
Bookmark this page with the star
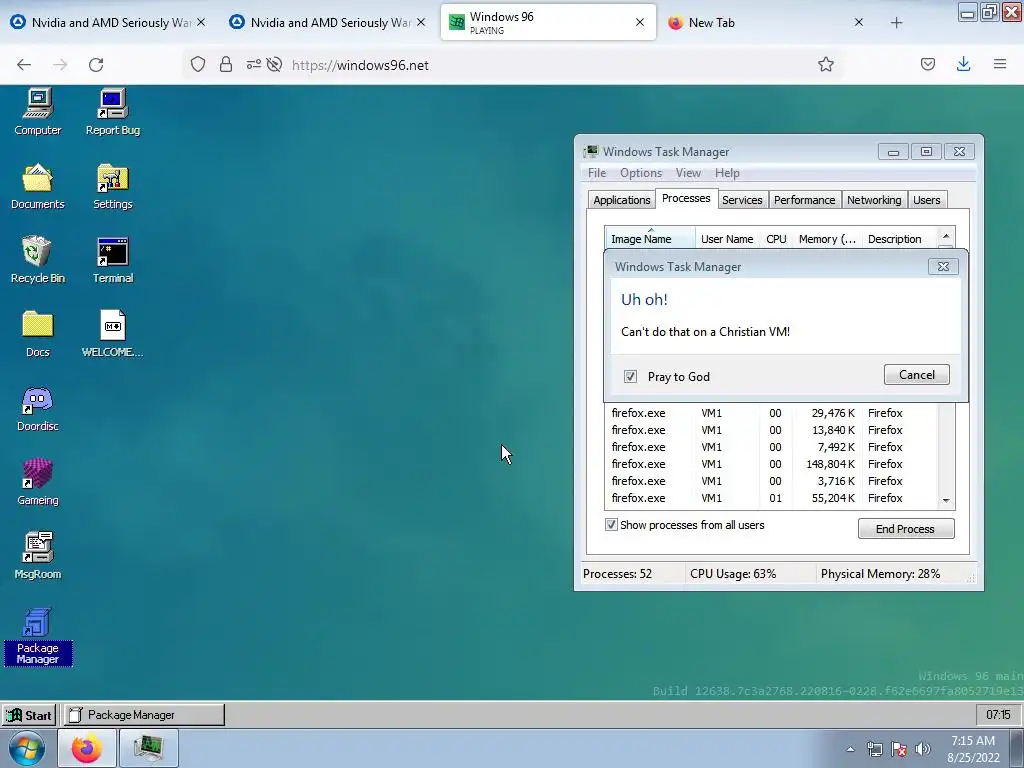pyautogui.click(x=825, y=65)
